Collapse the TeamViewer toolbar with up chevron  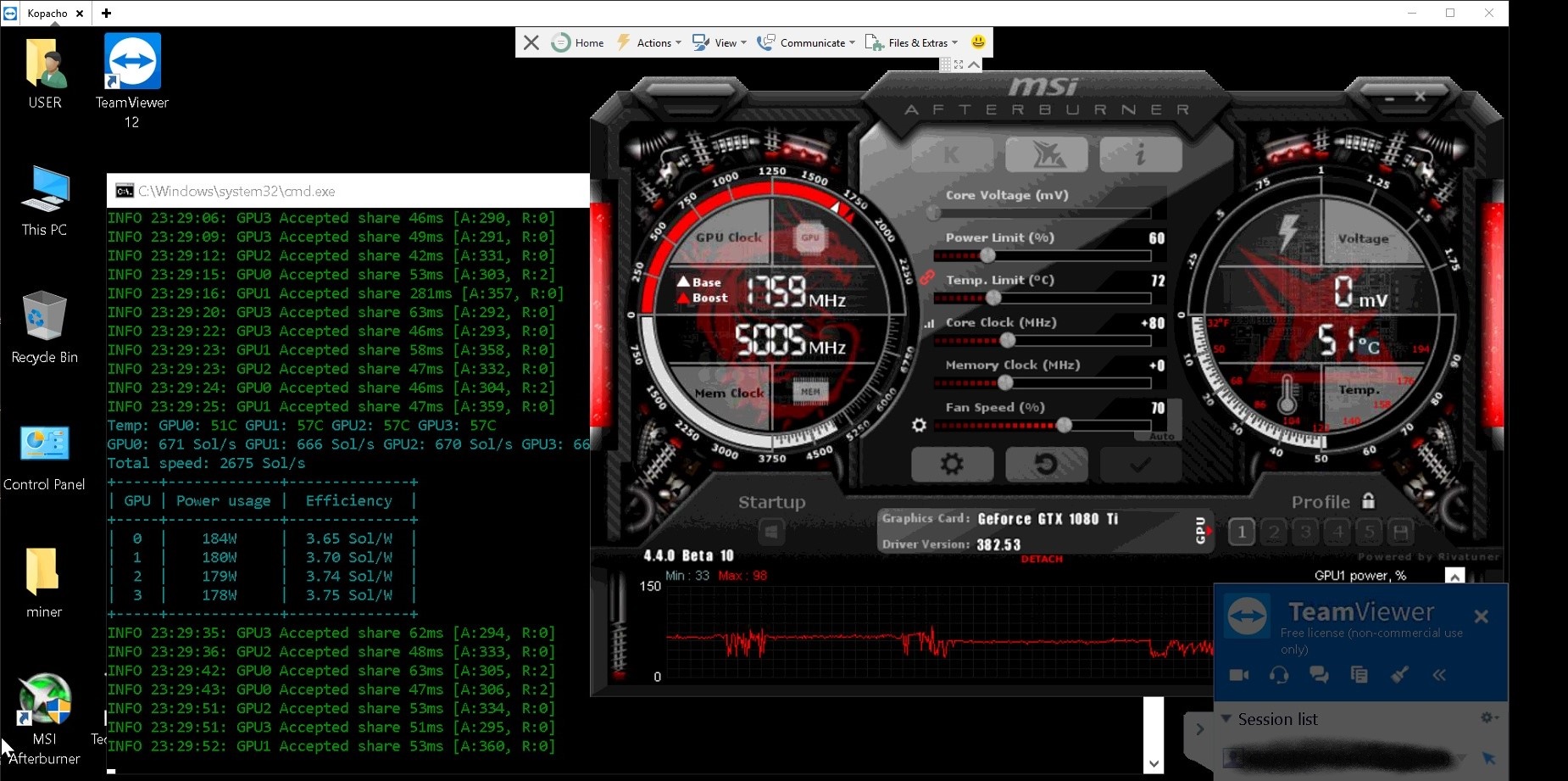(974, 64)
